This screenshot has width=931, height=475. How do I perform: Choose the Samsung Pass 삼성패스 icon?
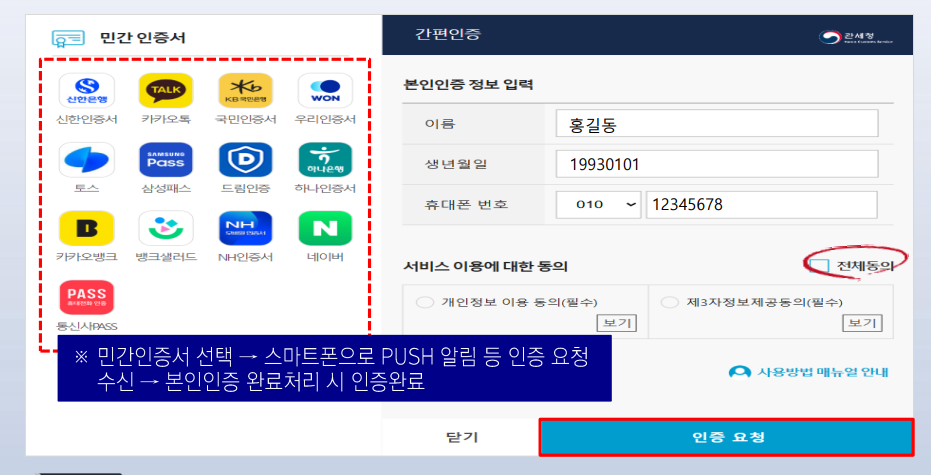point(166,160)
